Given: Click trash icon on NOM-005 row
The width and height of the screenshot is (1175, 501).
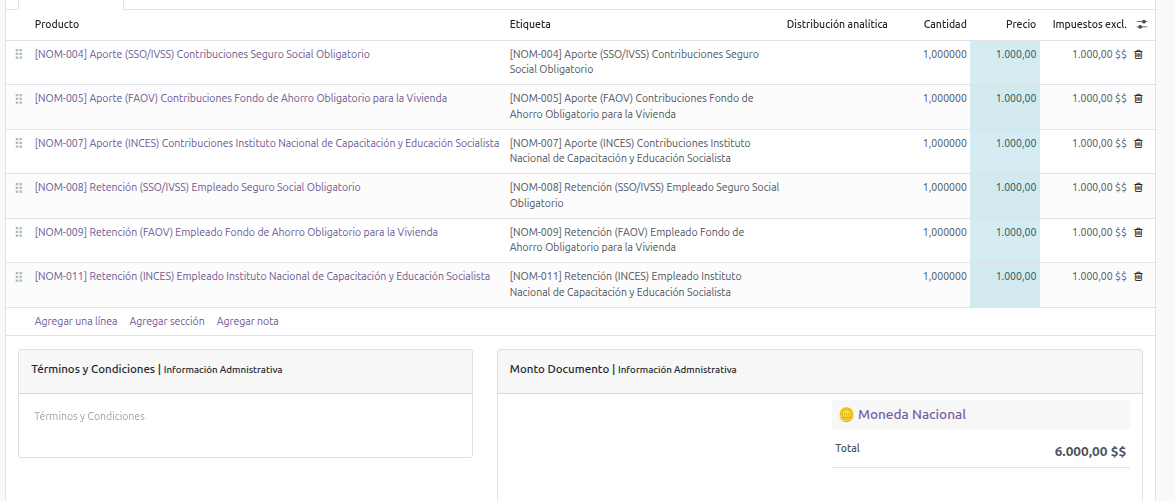Looking at the screenshot, I should click(1138, 99).
